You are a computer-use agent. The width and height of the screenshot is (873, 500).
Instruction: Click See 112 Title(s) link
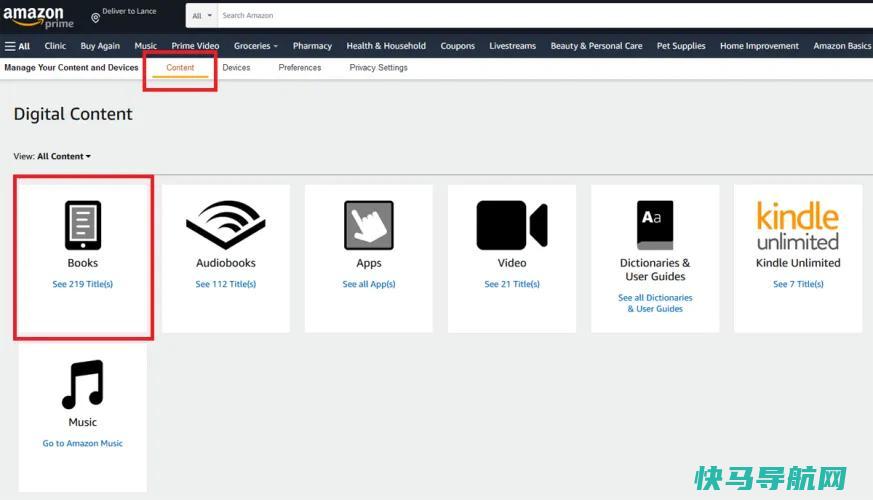click(225, 284)
